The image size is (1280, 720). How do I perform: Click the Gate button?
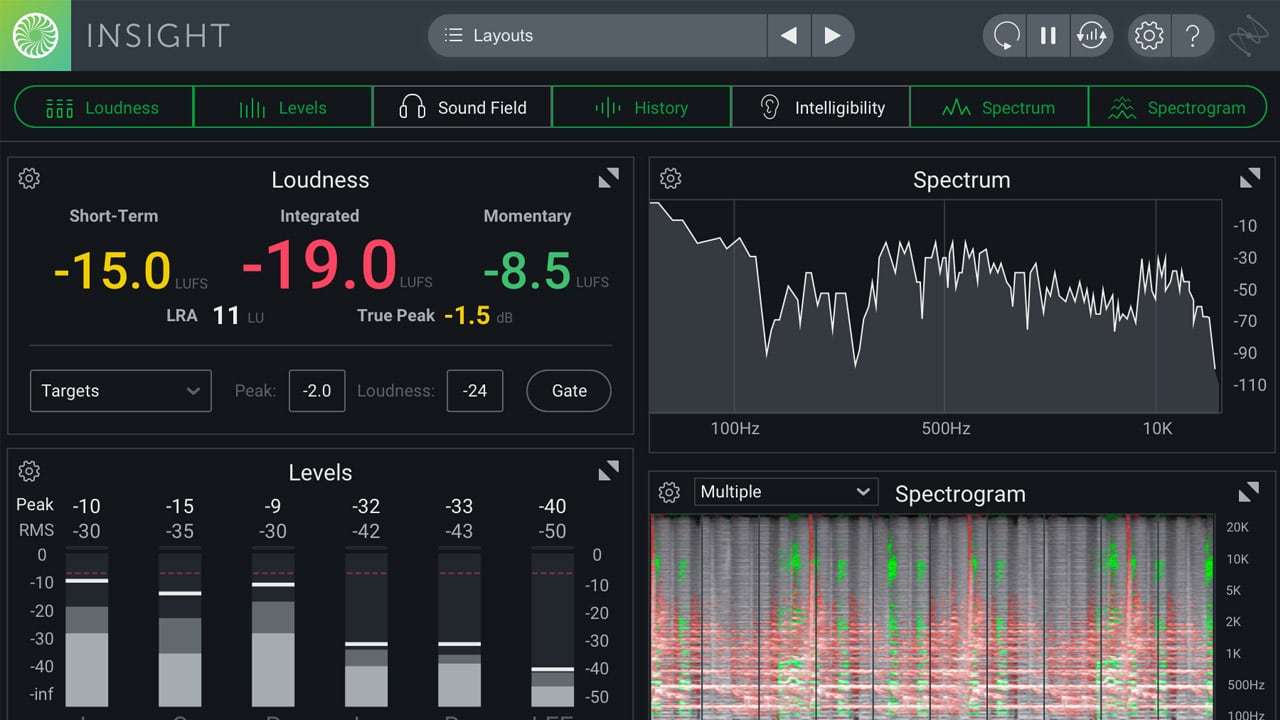coord(569,391)
